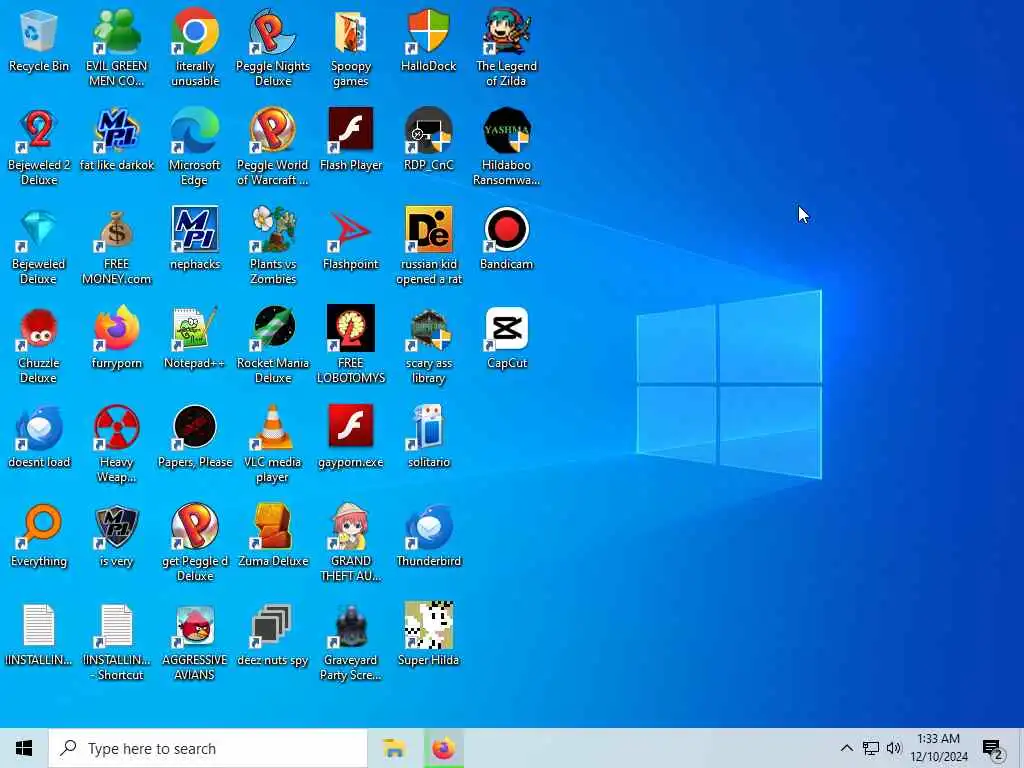Select Bejeweled 2 Deluxe shortcut

(39, 147)
